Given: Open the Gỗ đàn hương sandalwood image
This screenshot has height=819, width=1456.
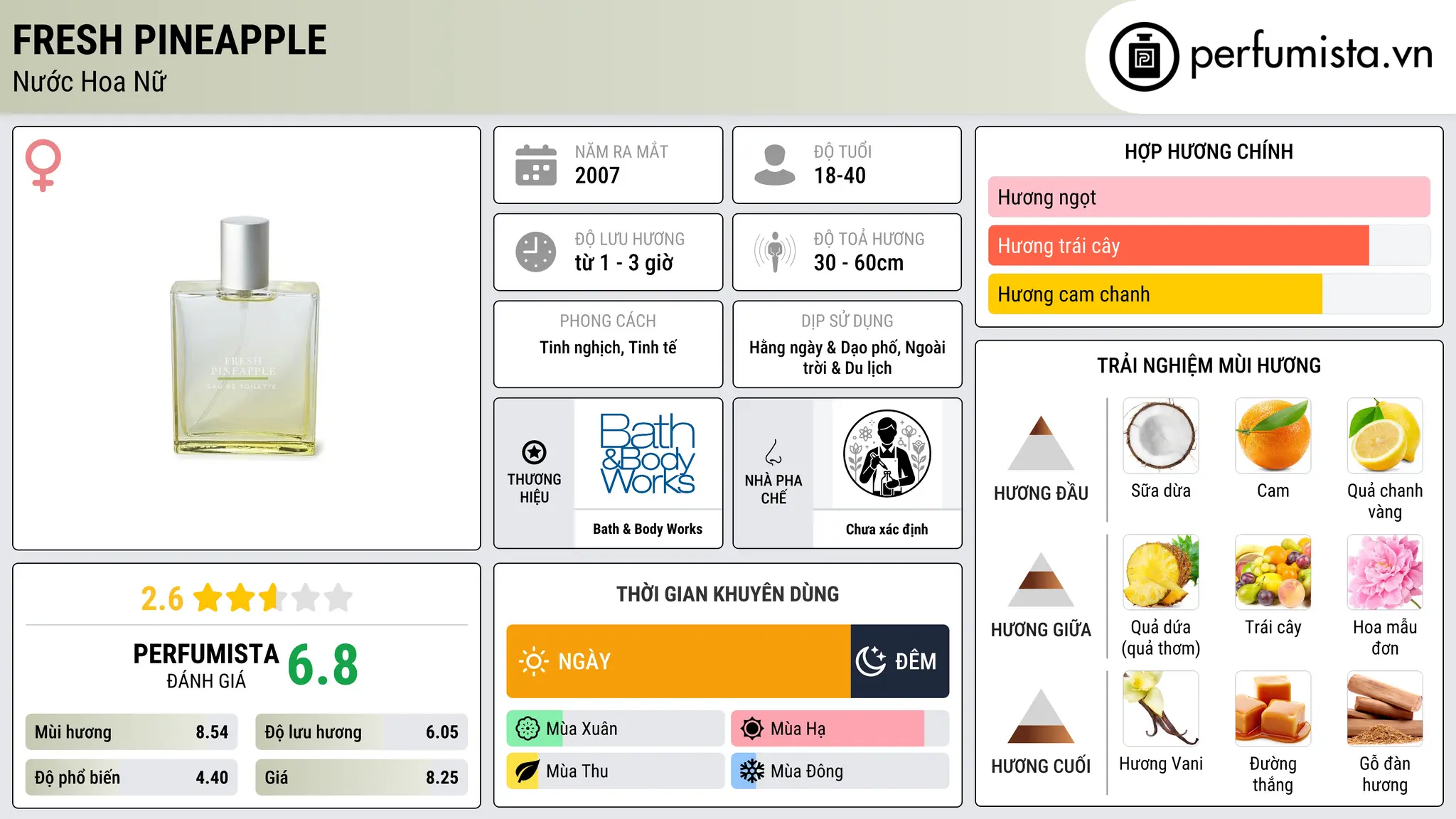Looking at the screenshot, I should coord(1385,709).
